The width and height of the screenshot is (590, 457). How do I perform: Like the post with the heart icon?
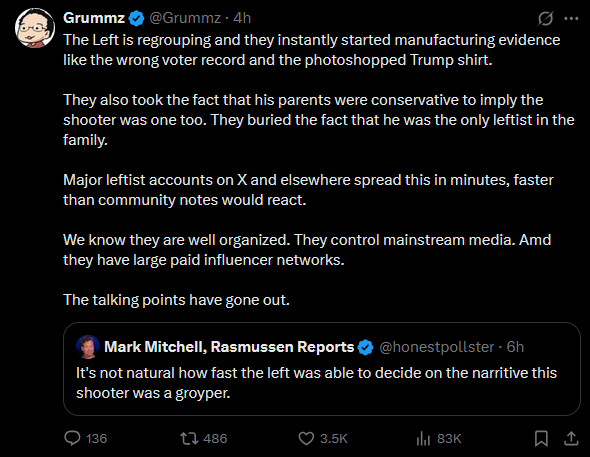[x=306, y=439]
